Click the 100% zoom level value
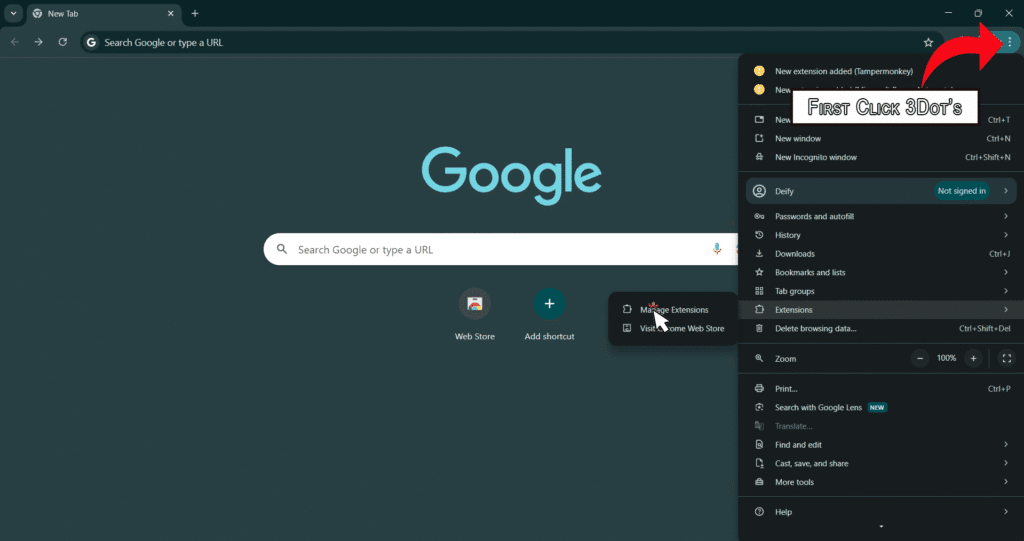 [x=946, y=358]
